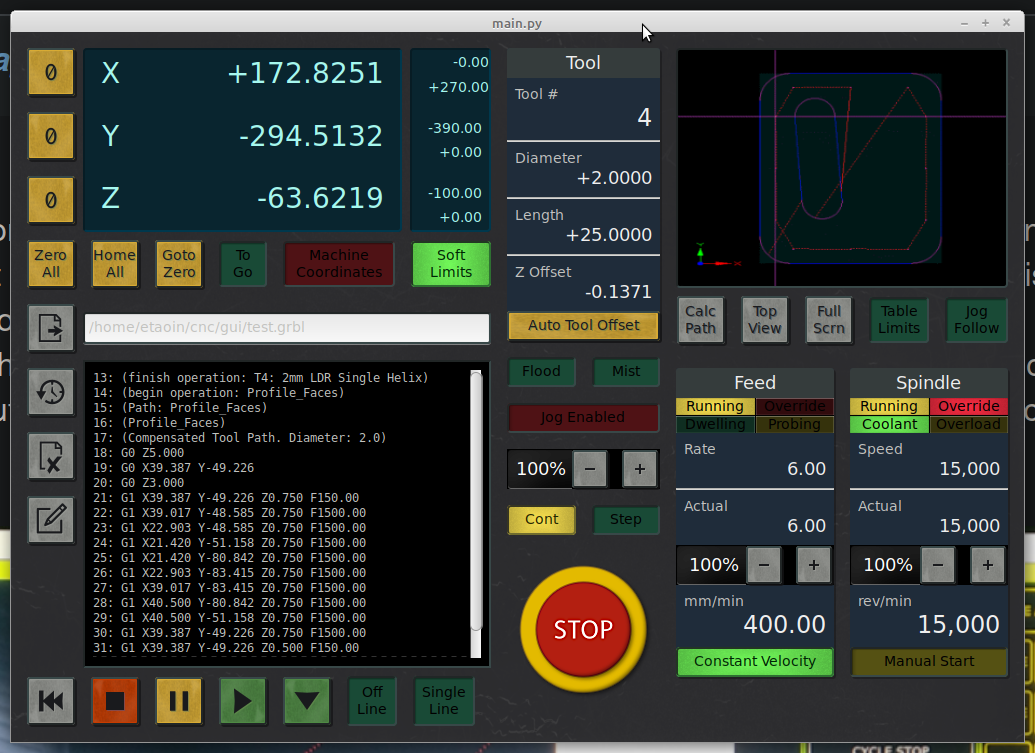Click the G-code listing scrollbar
This screenshot has height=753, width=1035.
(476, 500)
